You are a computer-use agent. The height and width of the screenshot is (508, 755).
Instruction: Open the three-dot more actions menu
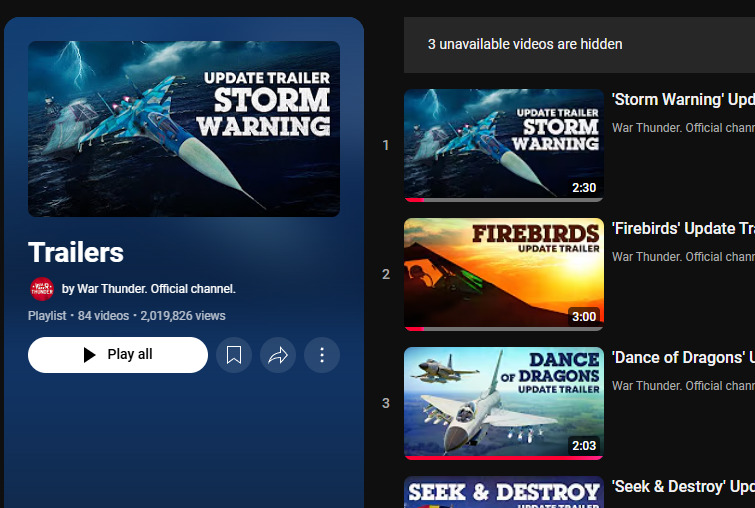coord(322,355)
